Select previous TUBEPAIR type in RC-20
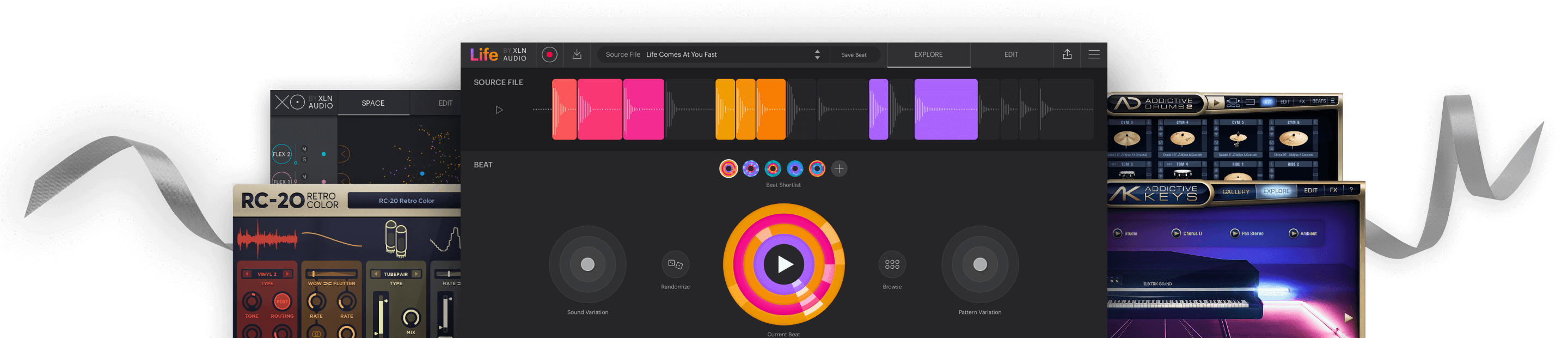 [x=376, y=274]
